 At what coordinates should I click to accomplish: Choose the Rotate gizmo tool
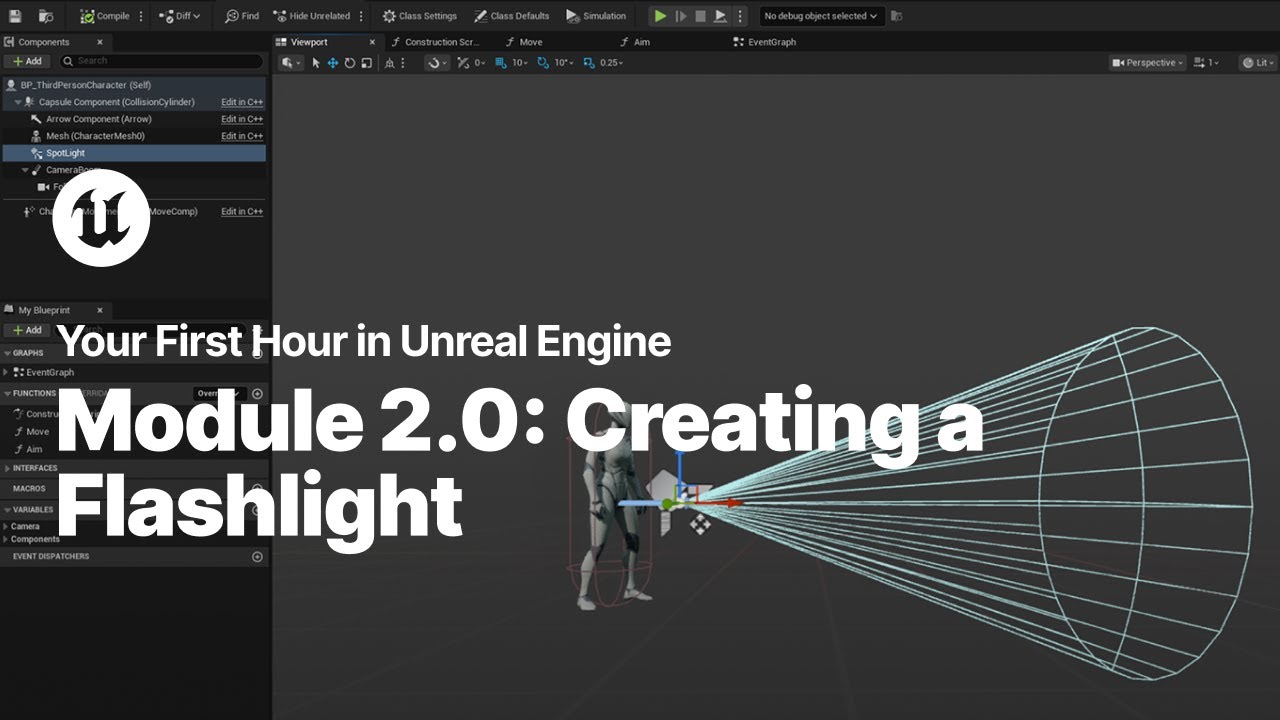click(349, 62)
